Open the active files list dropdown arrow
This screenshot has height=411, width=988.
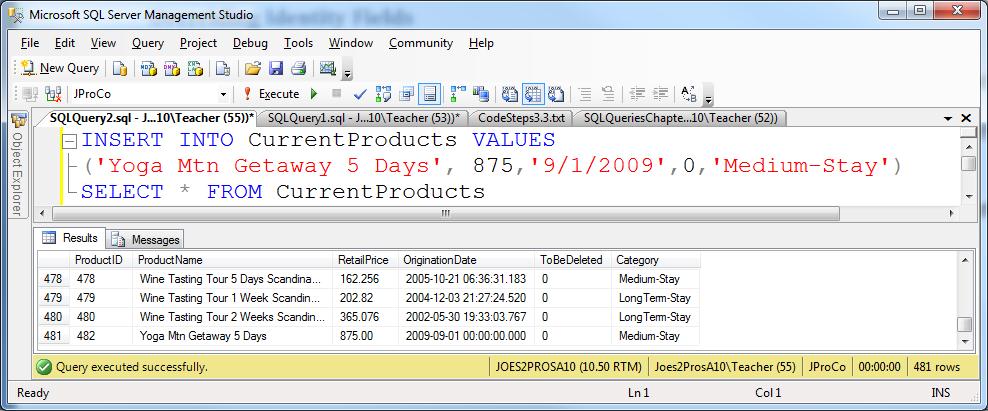click(x=948, y=119)
